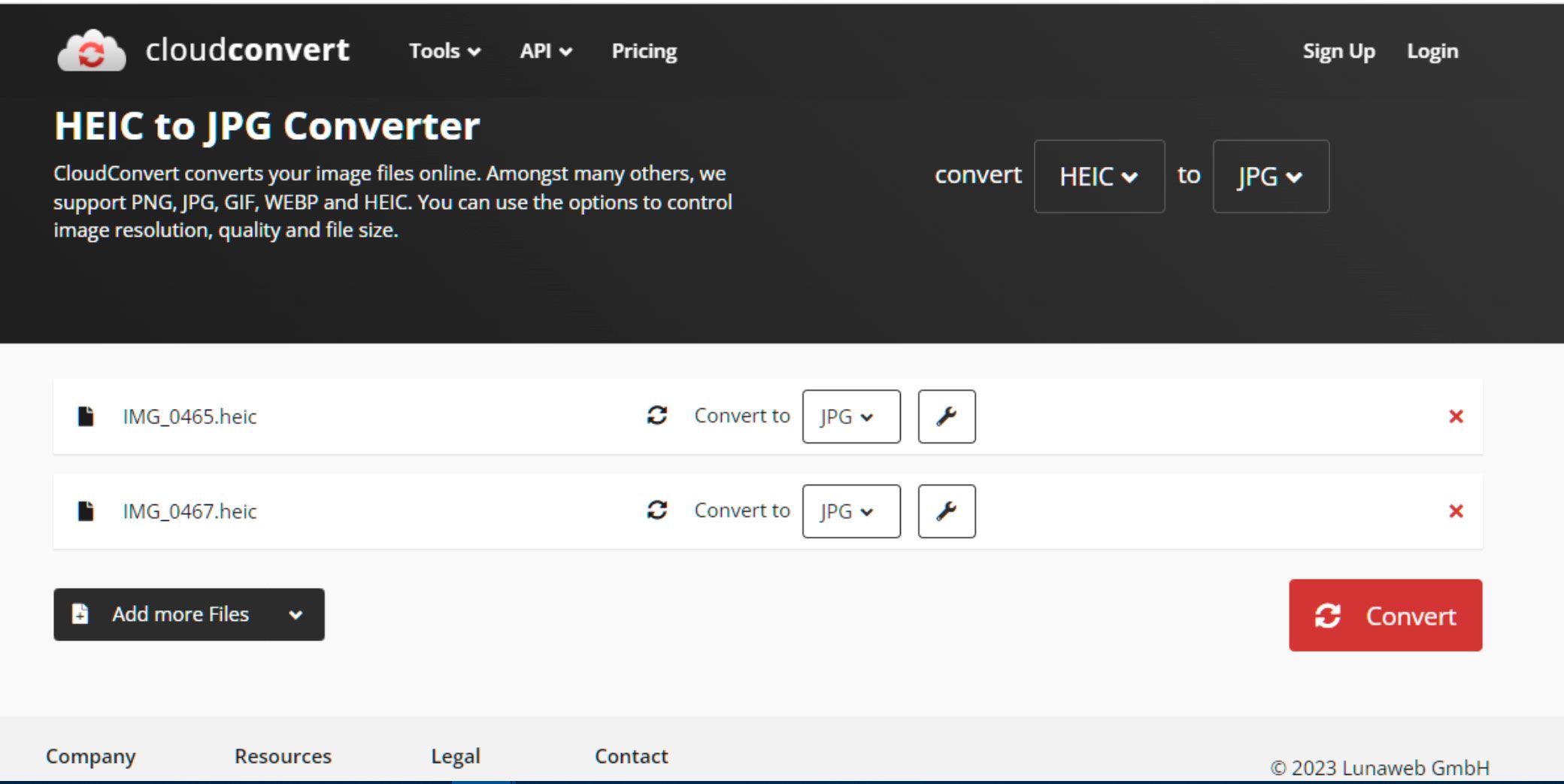
Task: Open JPG format dropdown for IMG_0467.heic
Action: point(851,511)
